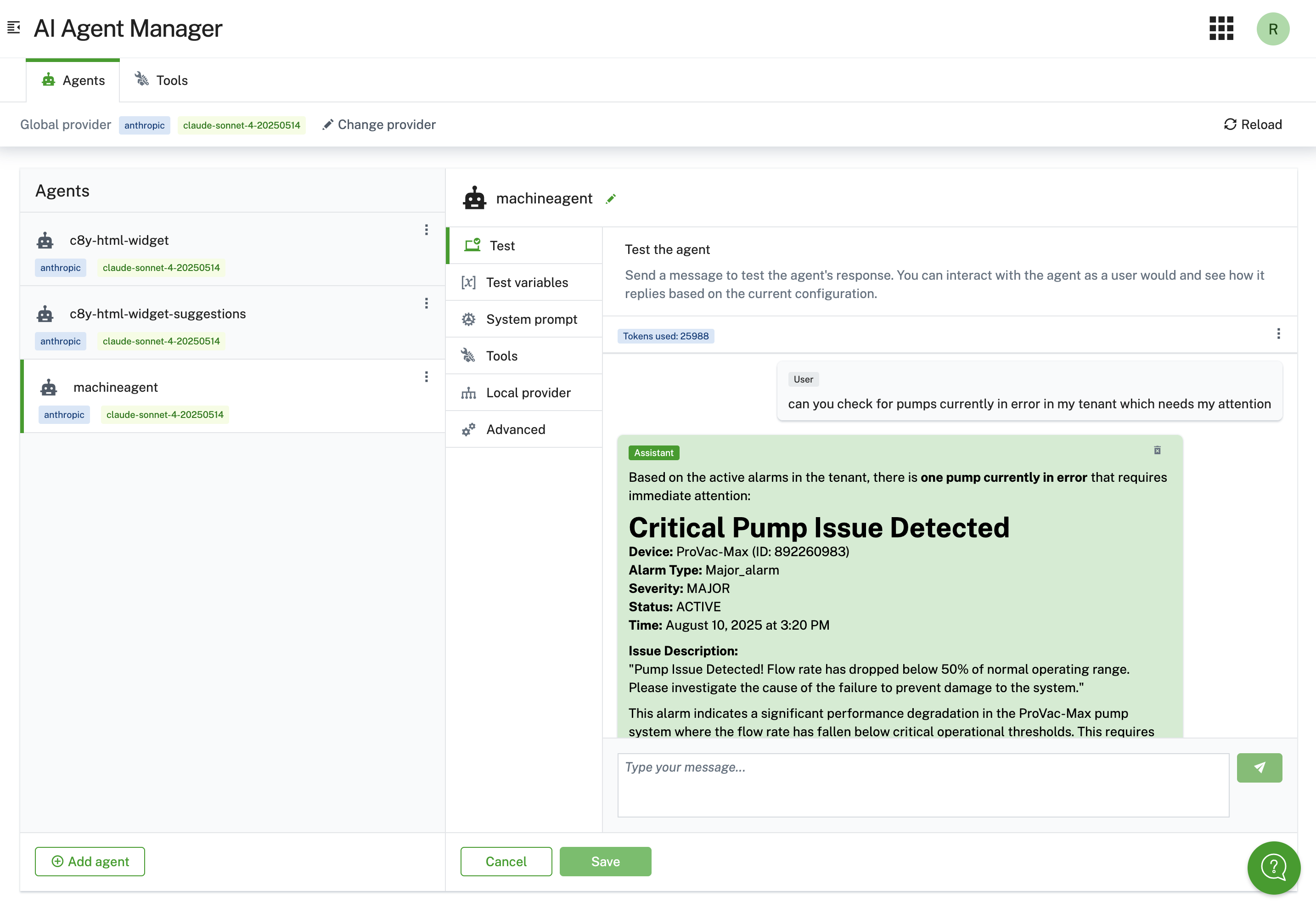Open options menu for c8y-html-widget agent
Screen dimensions: 1316x902
click(x=427, y=230)
